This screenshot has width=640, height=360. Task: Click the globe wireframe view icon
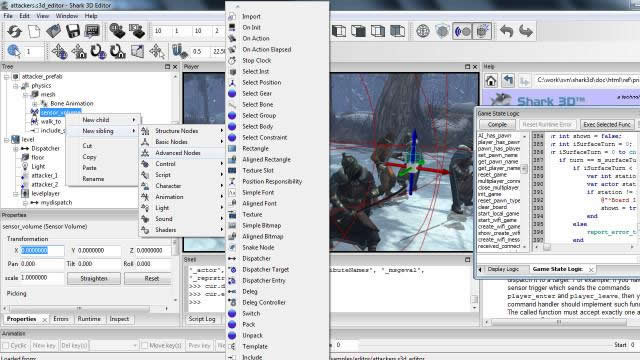pos(423,31)
